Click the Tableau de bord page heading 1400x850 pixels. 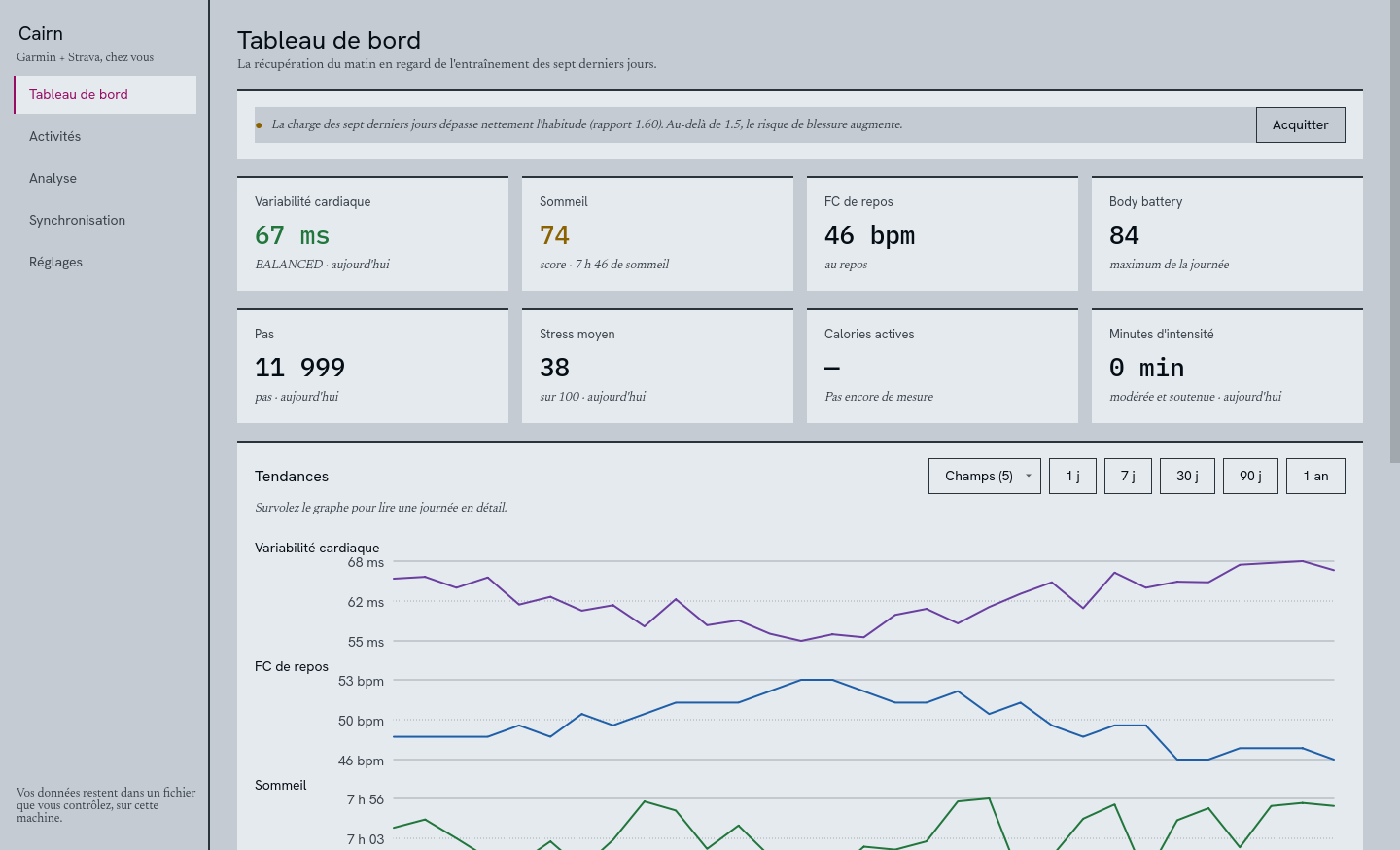coord(330,40)
